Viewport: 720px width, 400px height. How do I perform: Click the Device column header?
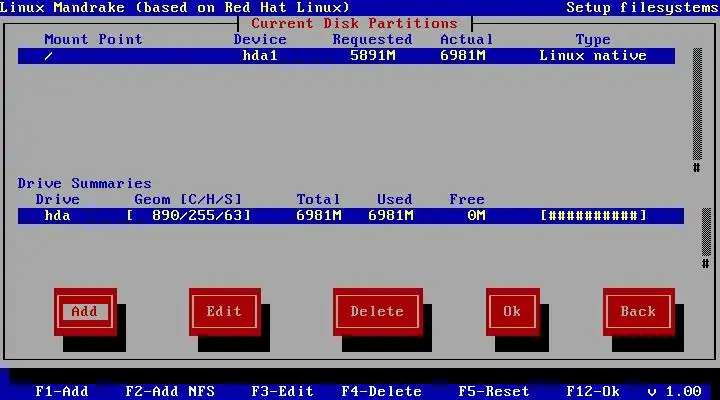260,39
